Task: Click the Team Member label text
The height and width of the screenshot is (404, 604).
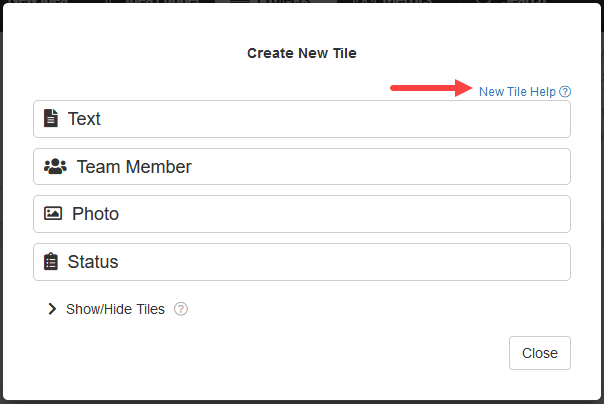Action: (134, 167)
